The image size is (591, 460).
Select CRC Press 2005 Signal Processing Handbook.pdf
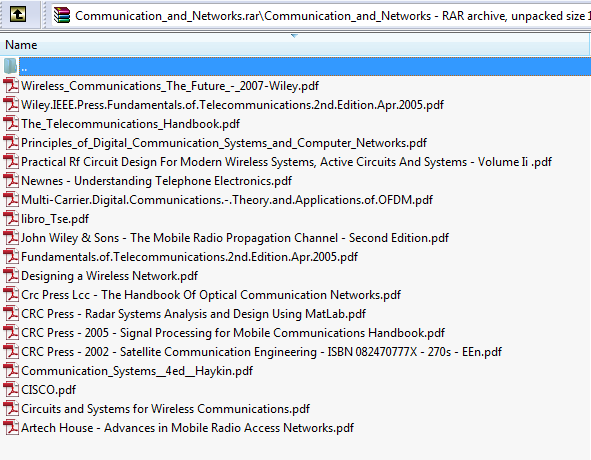(x=233, y=333)
